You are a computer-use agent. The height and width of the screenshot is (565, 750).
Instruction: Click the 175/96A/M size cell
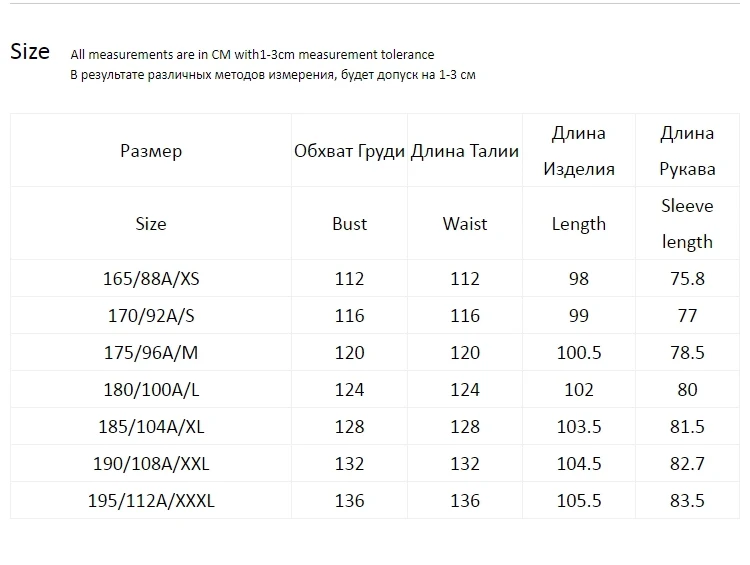click(151, 353)
